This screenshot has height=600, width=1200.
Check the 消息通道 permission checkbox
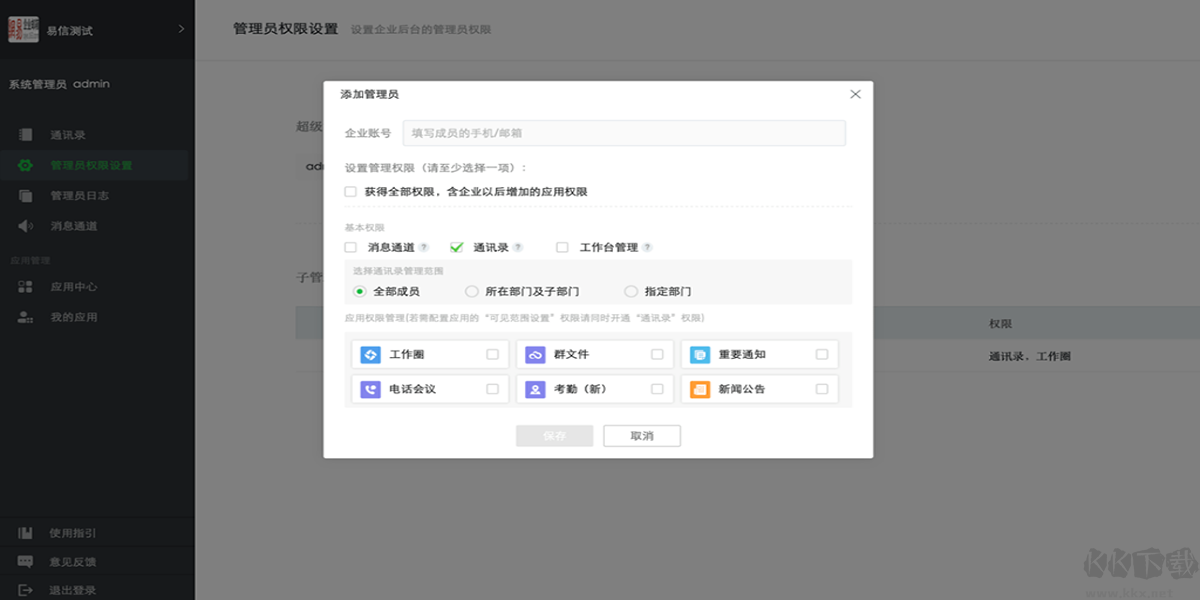[351, 246]
